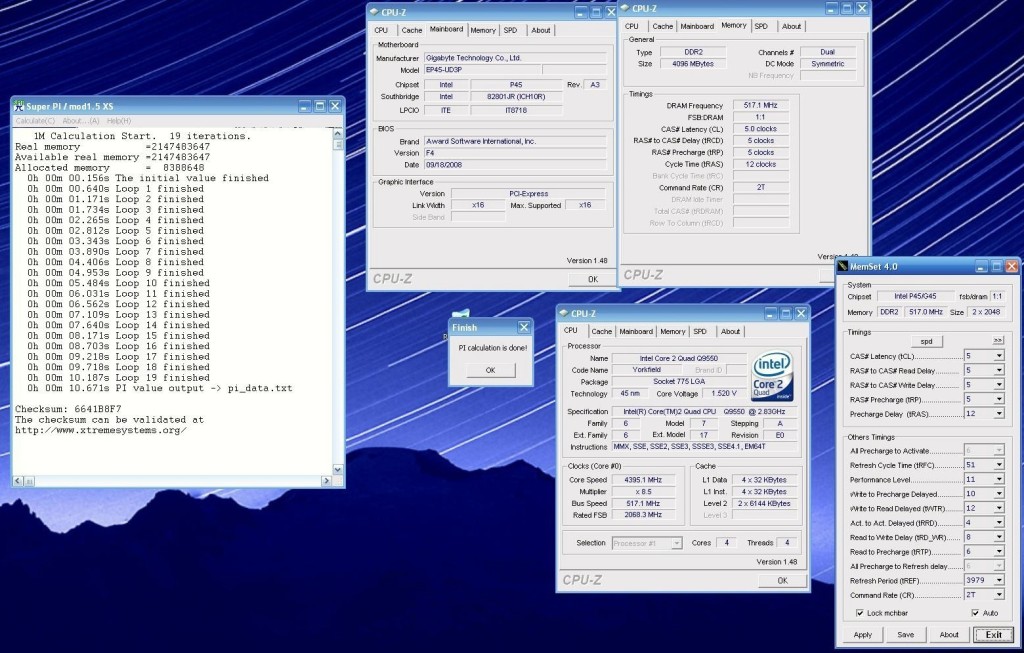Click the MemSet 4.0 title bar icon
The height and width of the screenshot is (653, 1024).
point(842,266)
